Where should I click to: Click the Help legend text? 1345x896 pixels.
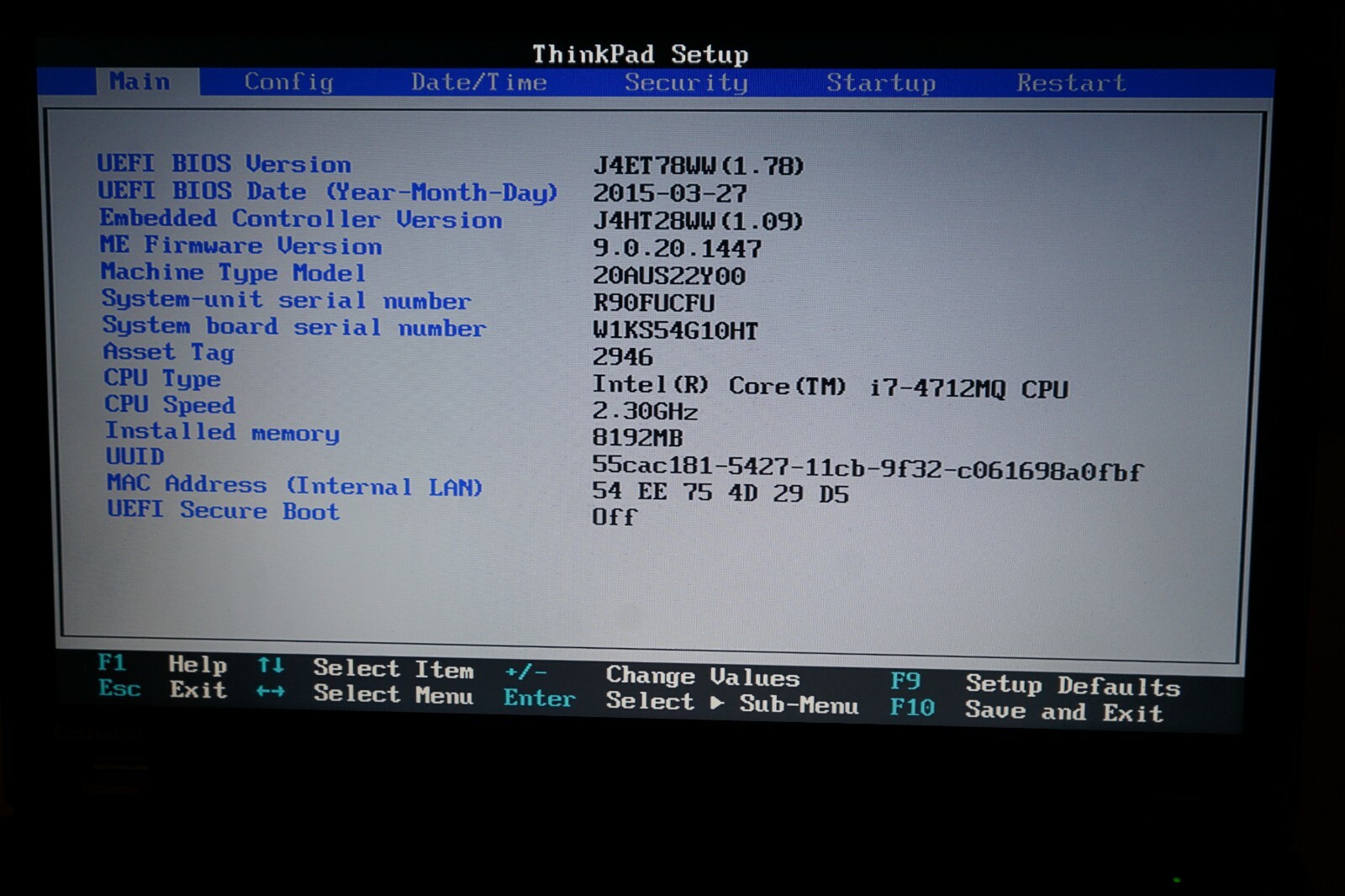pyautogui.click(x=198, y=665)
